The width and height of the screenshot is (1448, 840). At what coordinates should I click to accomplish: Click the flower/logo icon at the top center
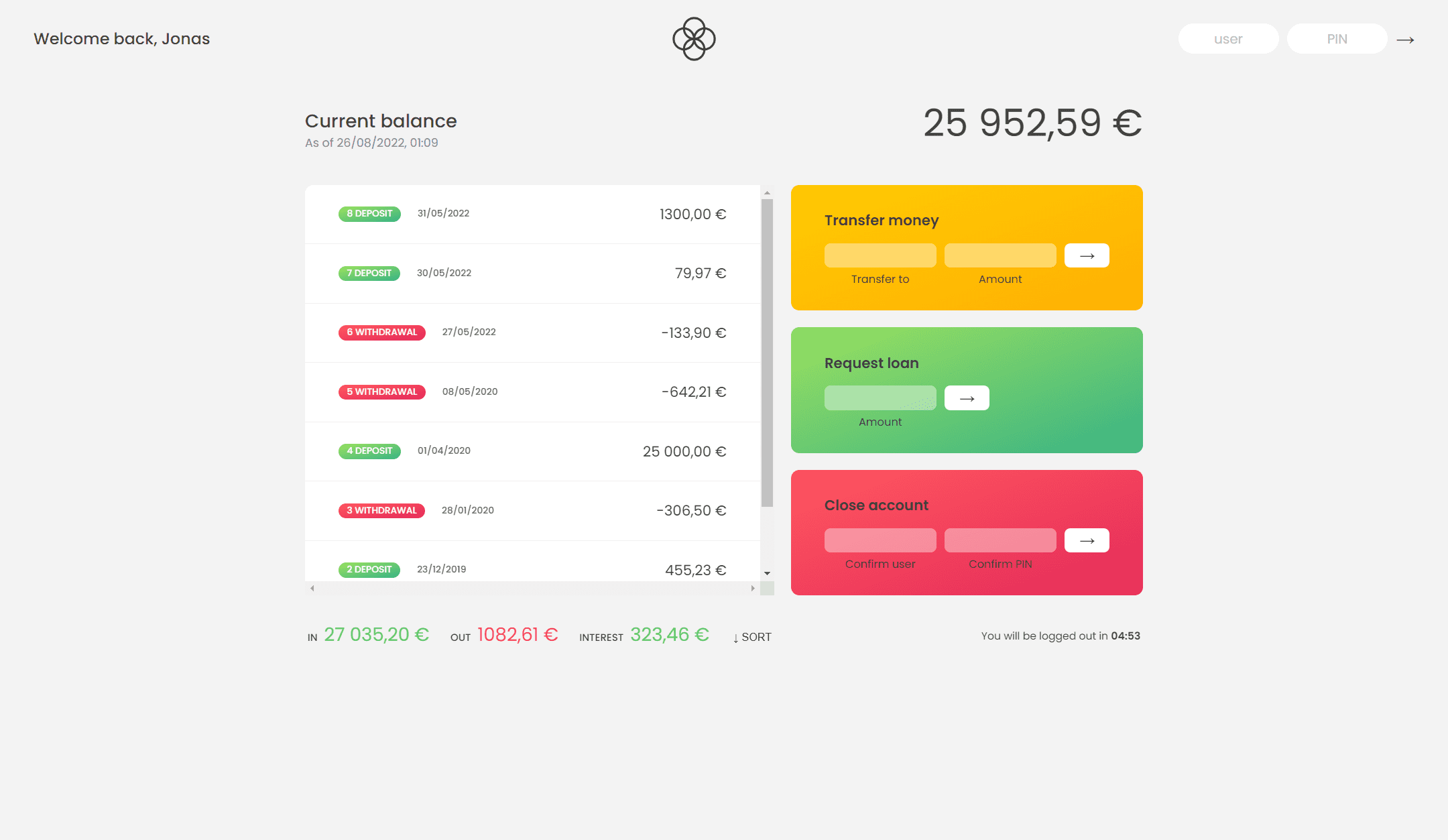point(693,38)
